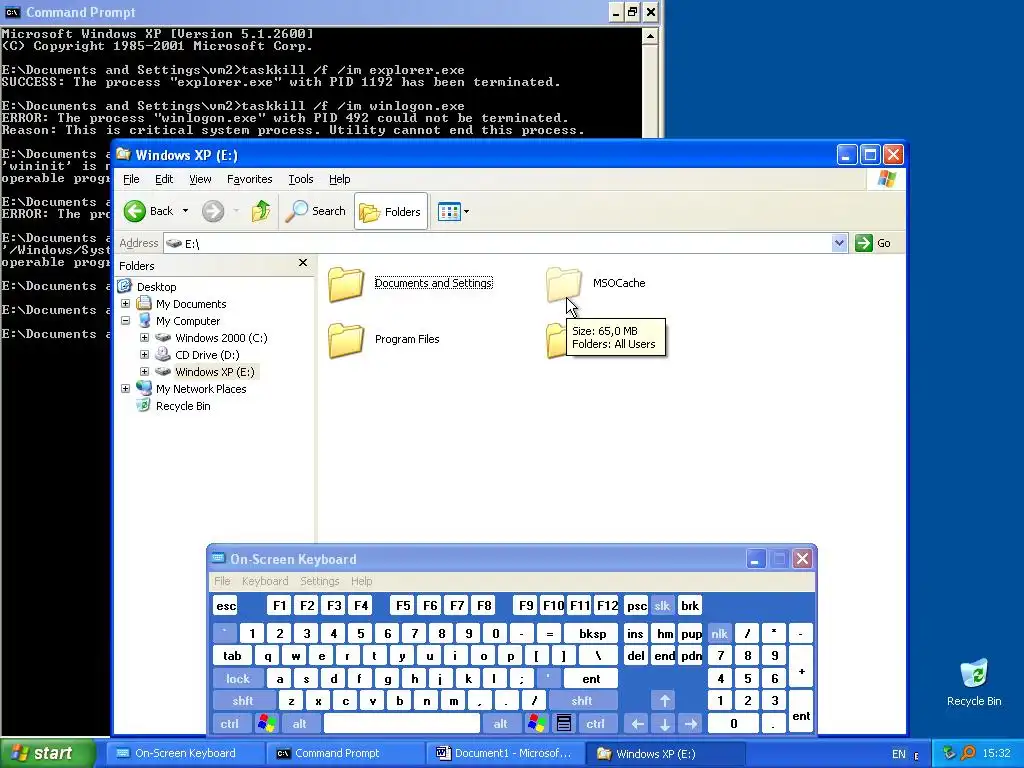Open the File menu in Explorer
The height and width of the screenshot is (768, 1024).
[x=131, y=179]
